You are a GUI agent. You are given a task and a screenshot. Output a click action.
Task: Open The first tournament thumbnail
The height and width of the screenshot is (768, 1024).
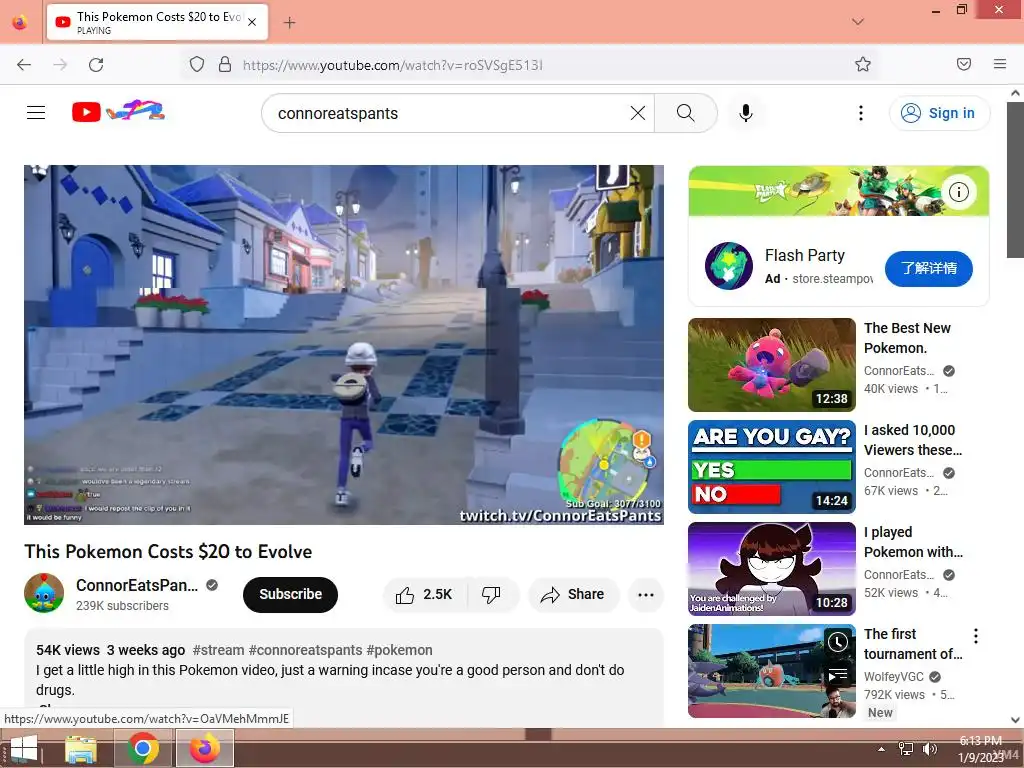[x=771, y=671]
